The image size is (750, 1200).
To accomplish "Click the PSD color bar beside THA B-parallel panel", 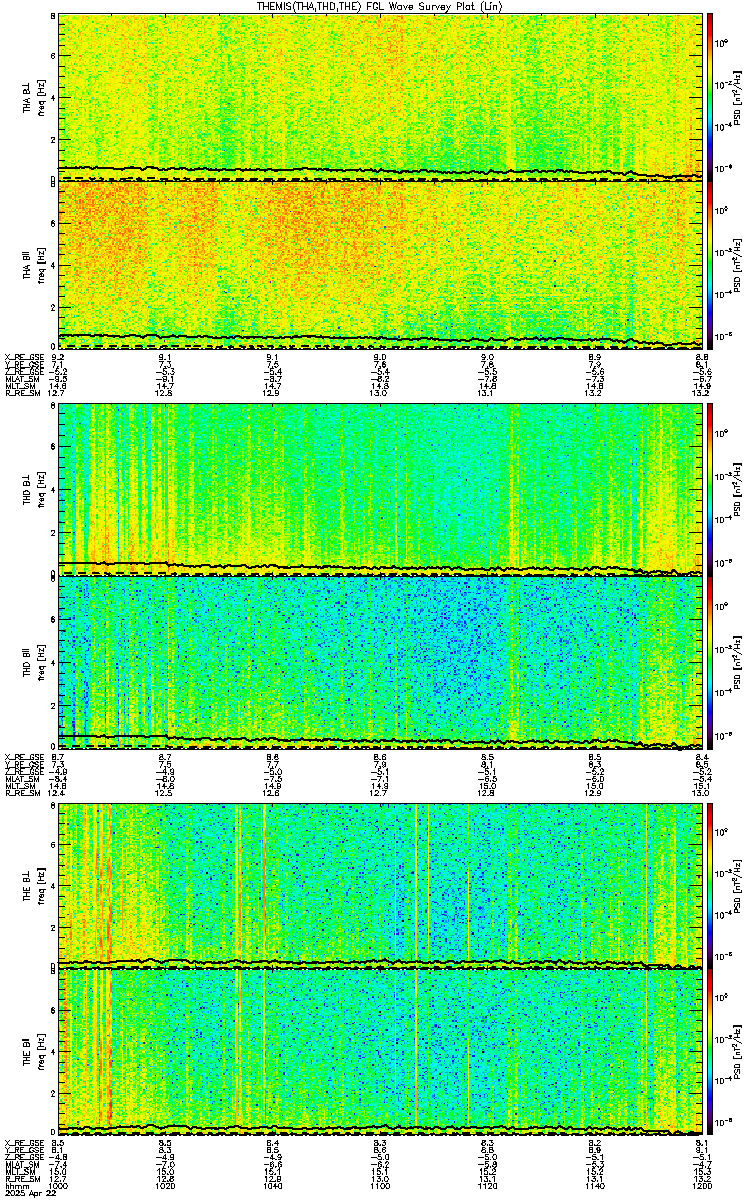I will coord(709,265).
